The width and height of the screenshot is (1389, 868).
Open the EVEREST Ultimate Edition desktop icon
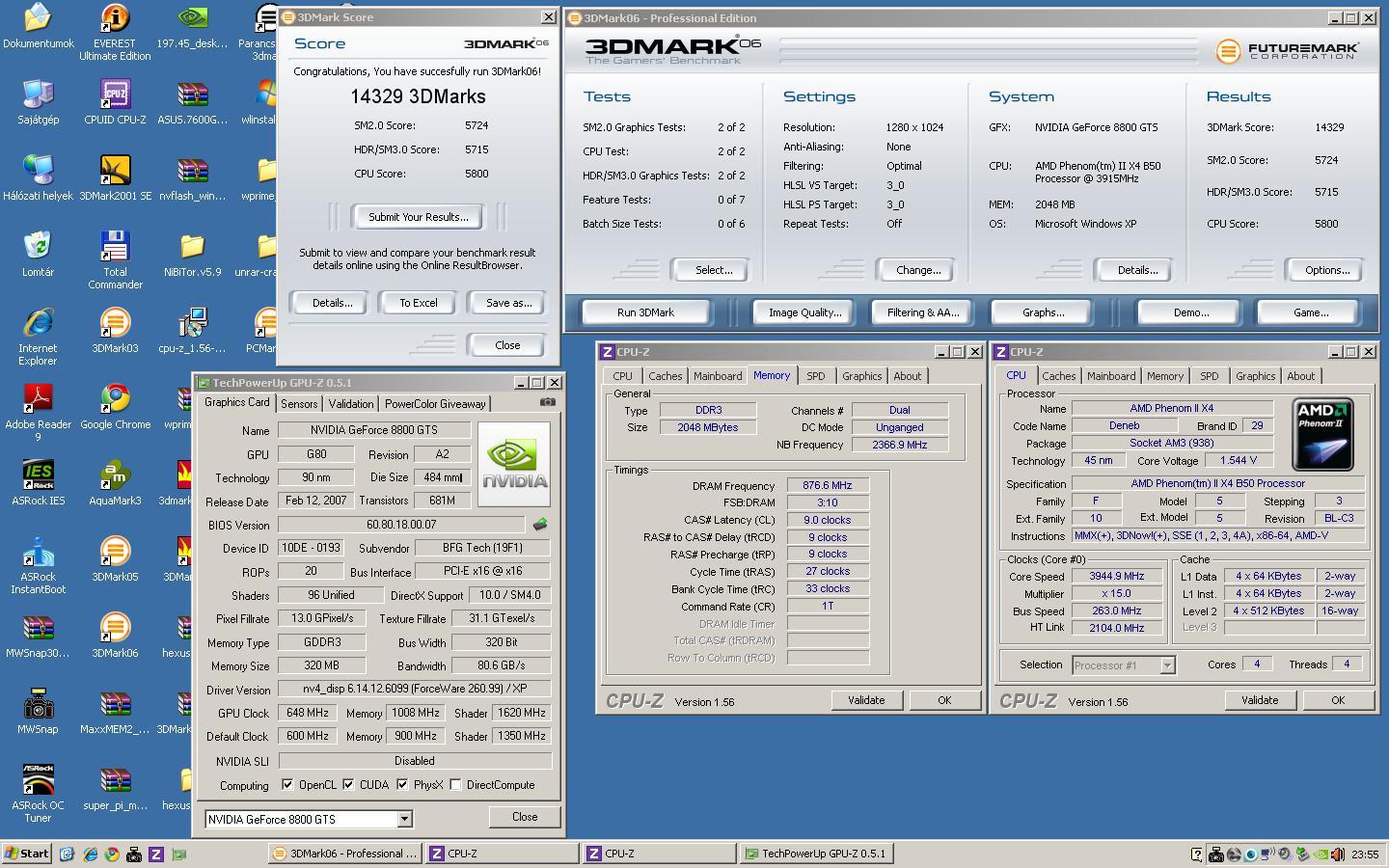[x=115, y=32]
